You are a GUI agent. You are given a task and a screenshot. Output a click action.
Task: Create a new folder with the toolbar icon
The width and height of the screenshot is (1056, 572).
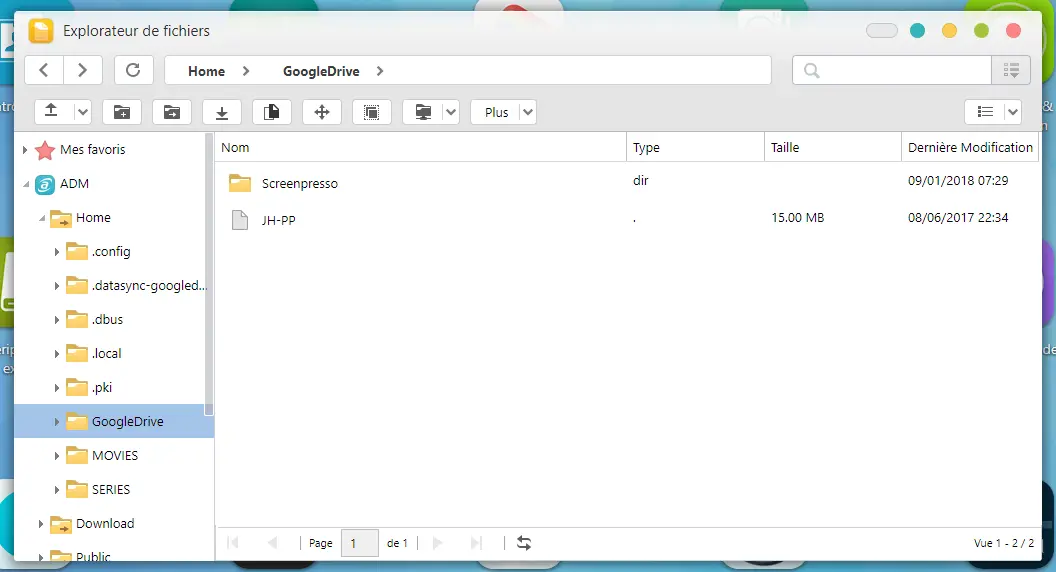click(122, 112)
